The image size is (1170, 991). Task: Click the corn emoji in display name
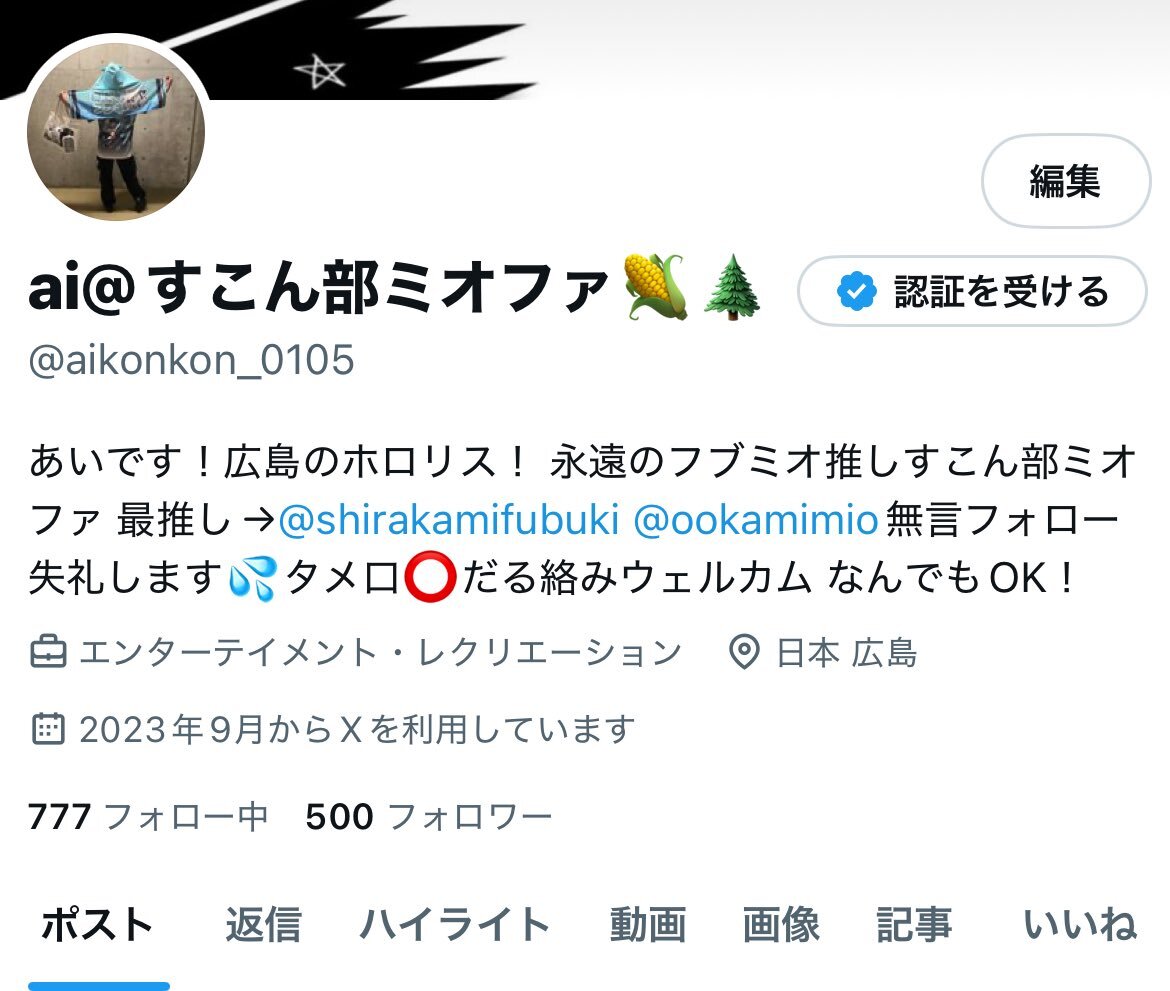pyautogui.click(x=656, y=287)
